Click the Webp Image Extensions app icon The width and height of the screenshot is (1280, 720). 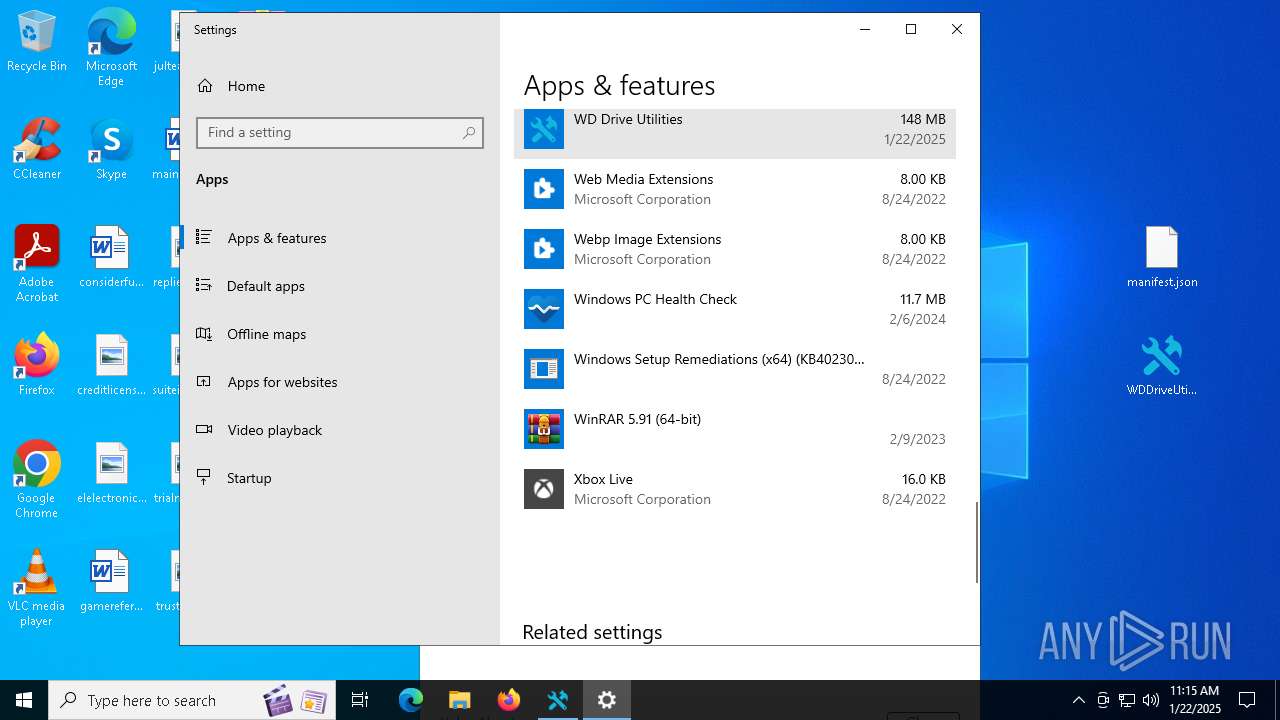click(x=544, y=249)
